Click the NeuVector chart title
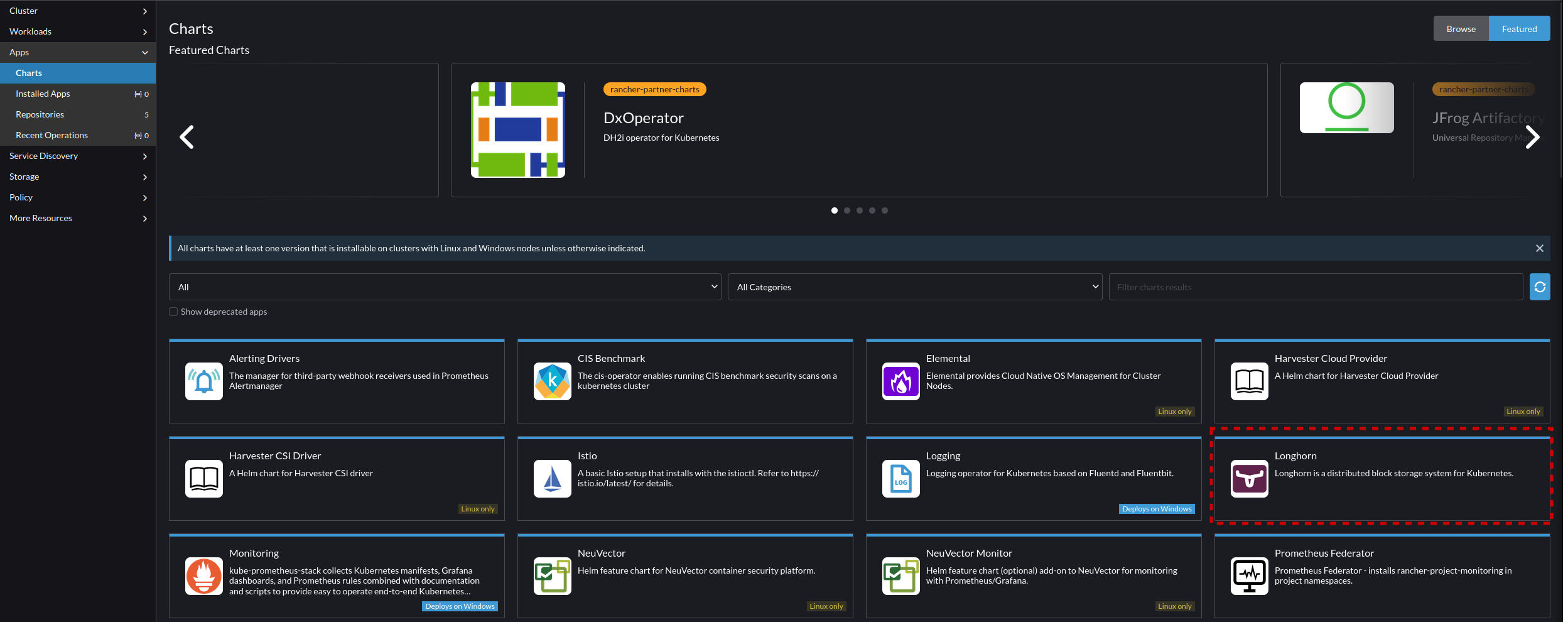 click(602, 553)
